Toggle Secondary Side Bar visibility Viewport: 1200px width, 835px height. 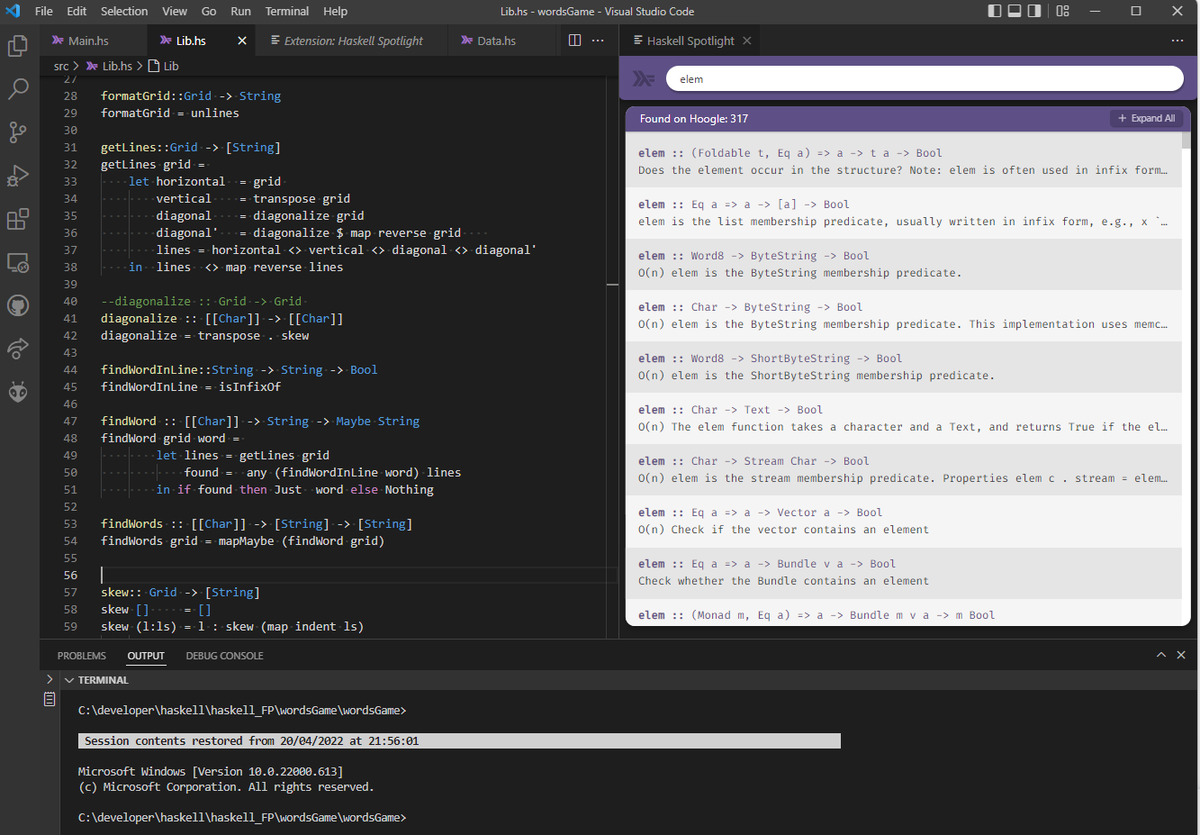[x=1034, y=11]
